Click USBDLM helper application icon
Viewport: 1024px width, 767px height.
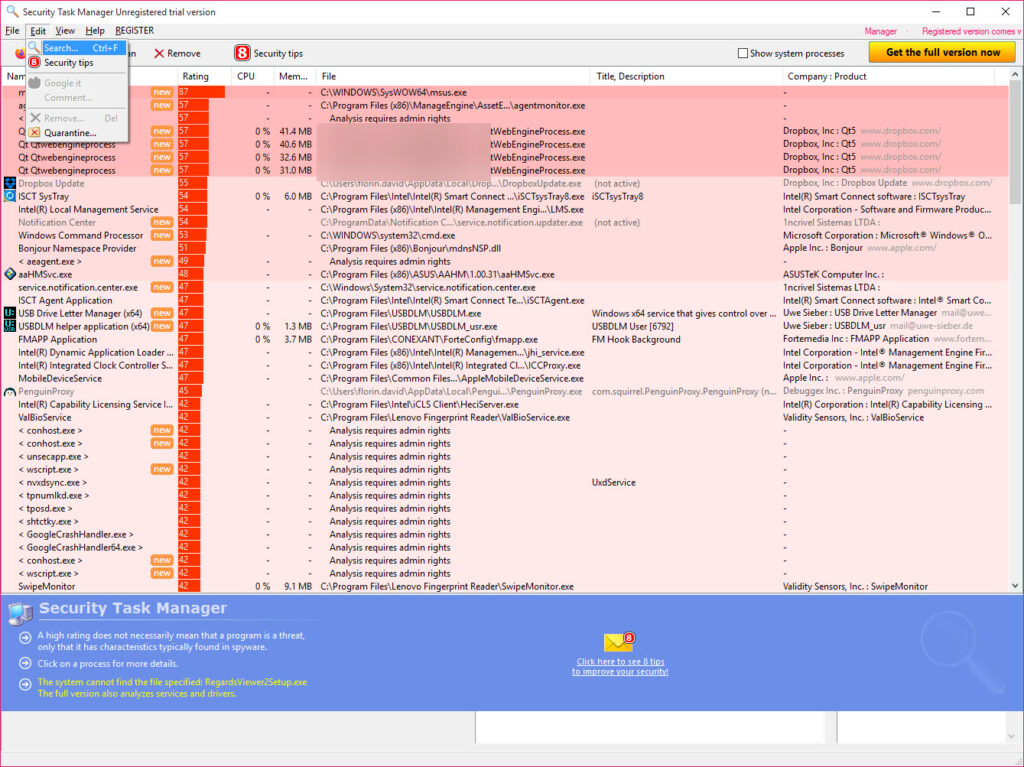tap(10, 326)
